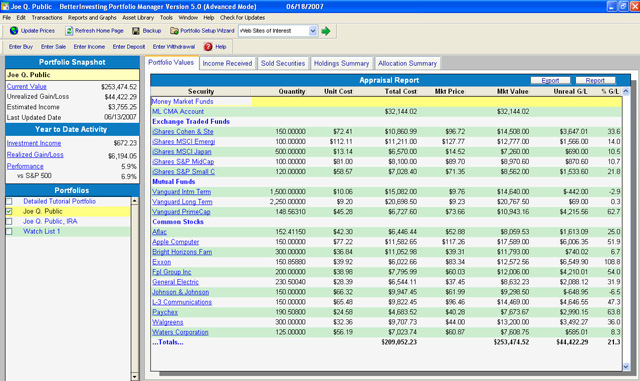This screenshot has width=640, height=381.
Task: Open the Exxon security link
Action: [162, 262]
